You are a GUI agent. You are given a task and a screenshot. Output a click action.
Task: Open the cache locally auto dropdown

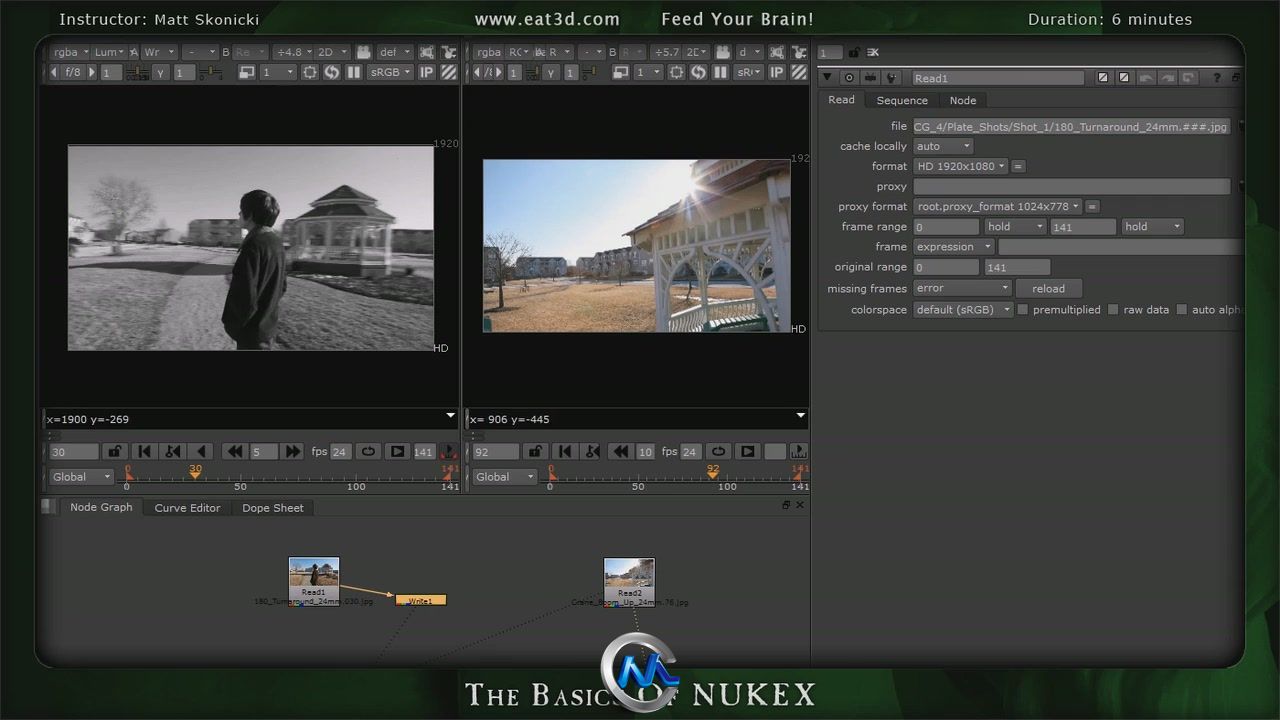point(942,146)
